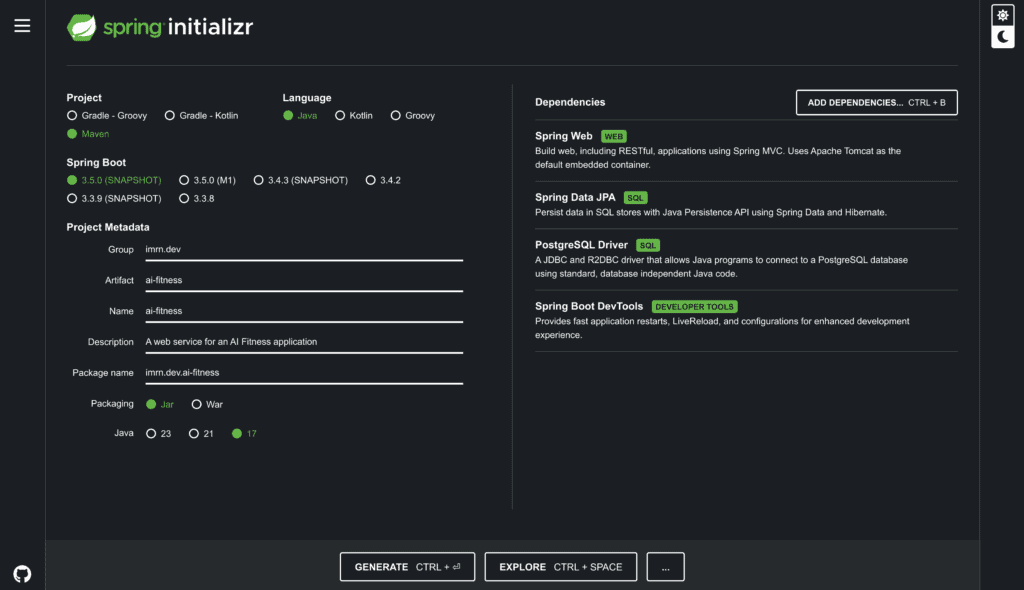The width and height of the screenshot is (1024, 590).
Task: Click the Spring Boot DevTools dependency
Action: point(746,320)
